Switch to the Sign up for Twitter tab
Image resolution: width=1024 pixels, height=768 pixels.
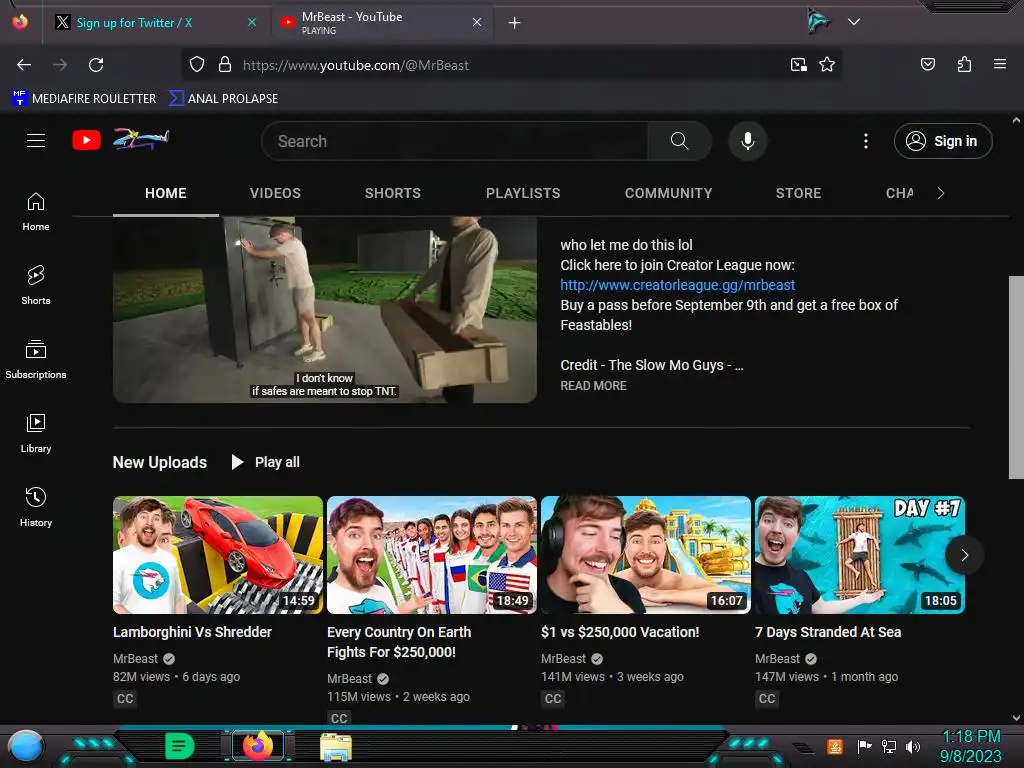click(155, 23)
